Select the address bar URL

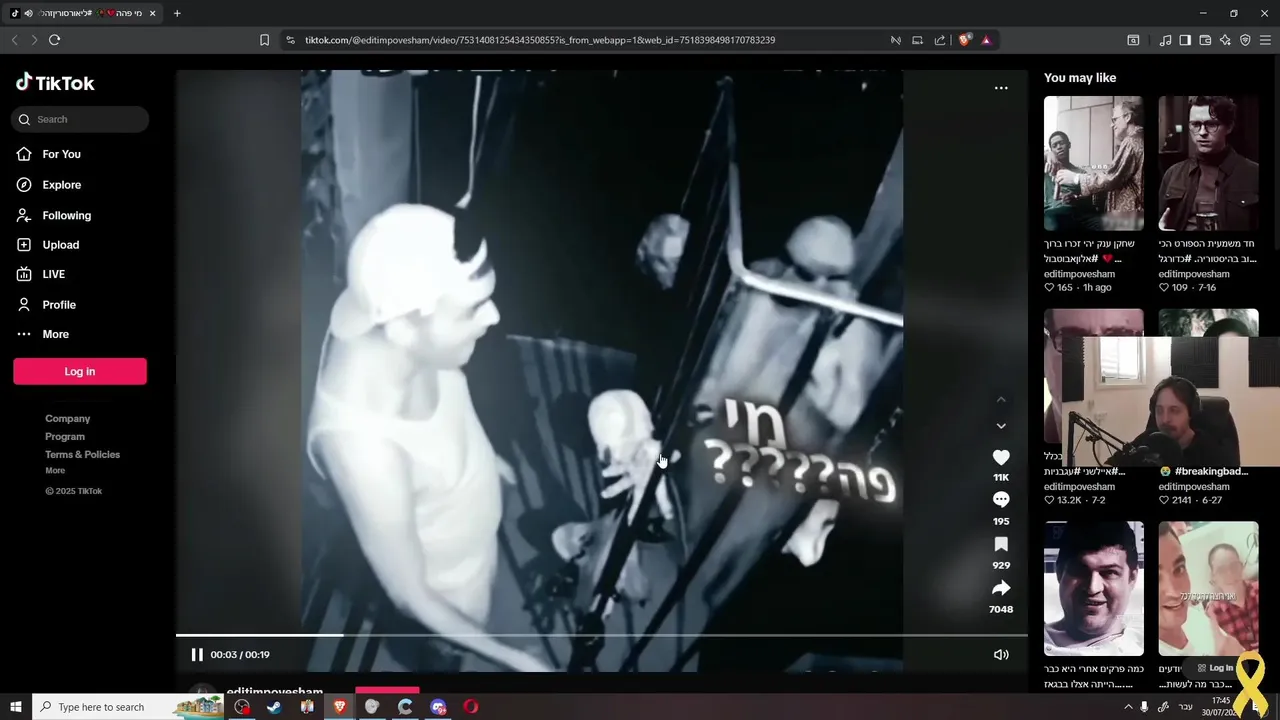click(x=540, y=40)
